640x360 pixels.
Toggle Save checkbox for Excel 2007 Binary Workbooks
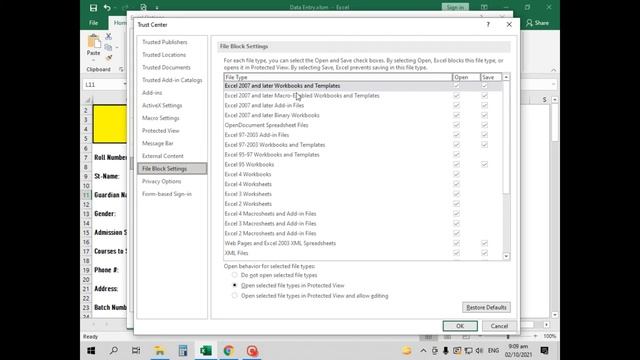coord(484,115)
